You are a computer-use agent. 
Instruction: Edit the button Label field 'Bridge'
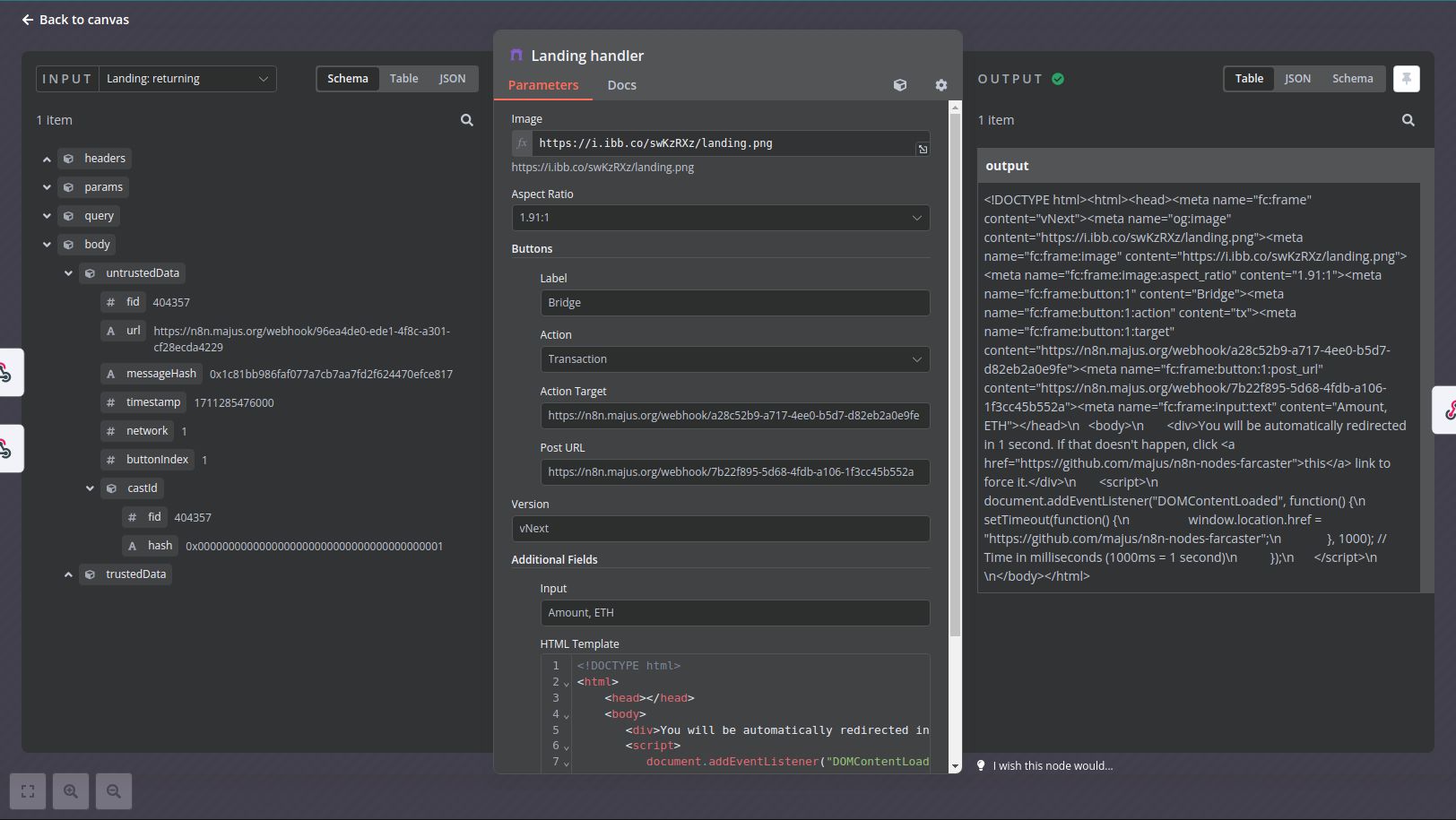pos(735,303)
